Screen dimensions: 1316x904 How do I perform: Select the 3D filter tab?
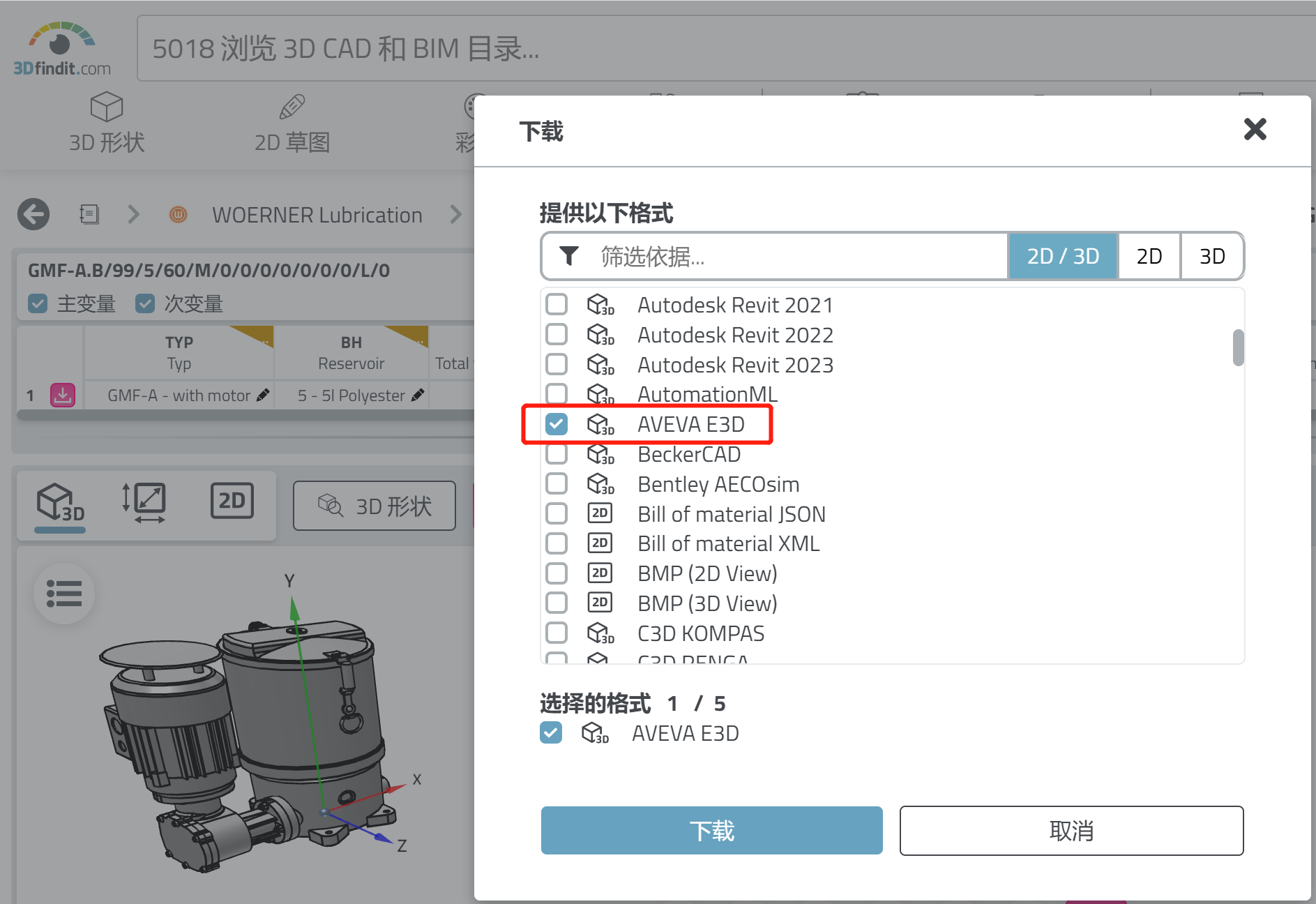(x=1212, y=256)
